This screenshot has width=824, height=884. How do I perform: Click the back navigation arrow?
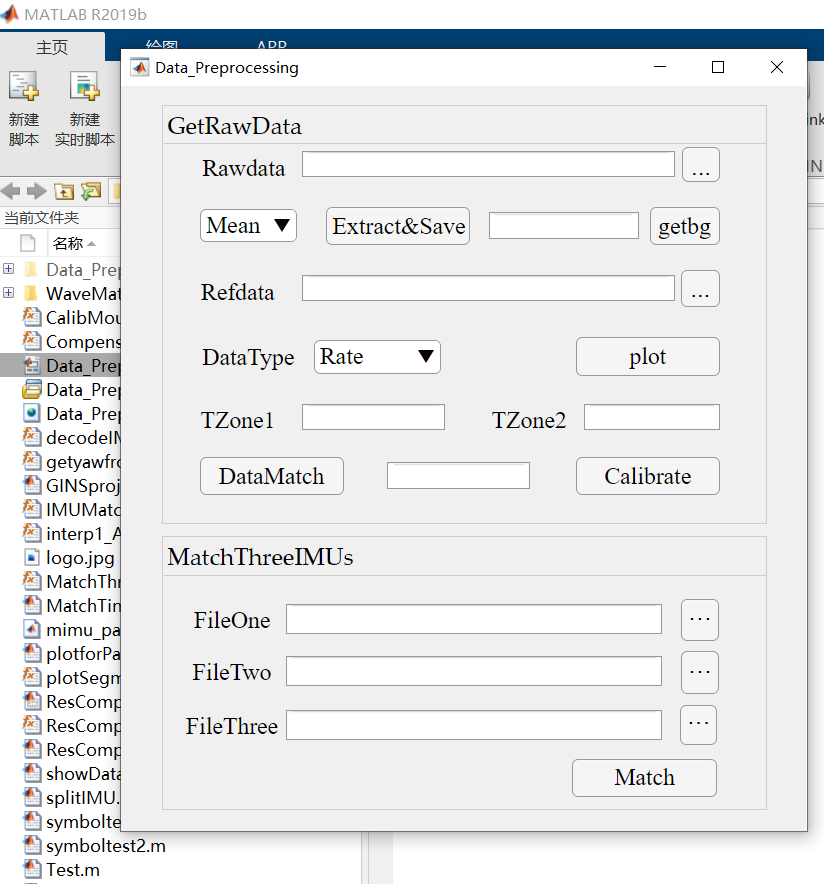(11, 191)
